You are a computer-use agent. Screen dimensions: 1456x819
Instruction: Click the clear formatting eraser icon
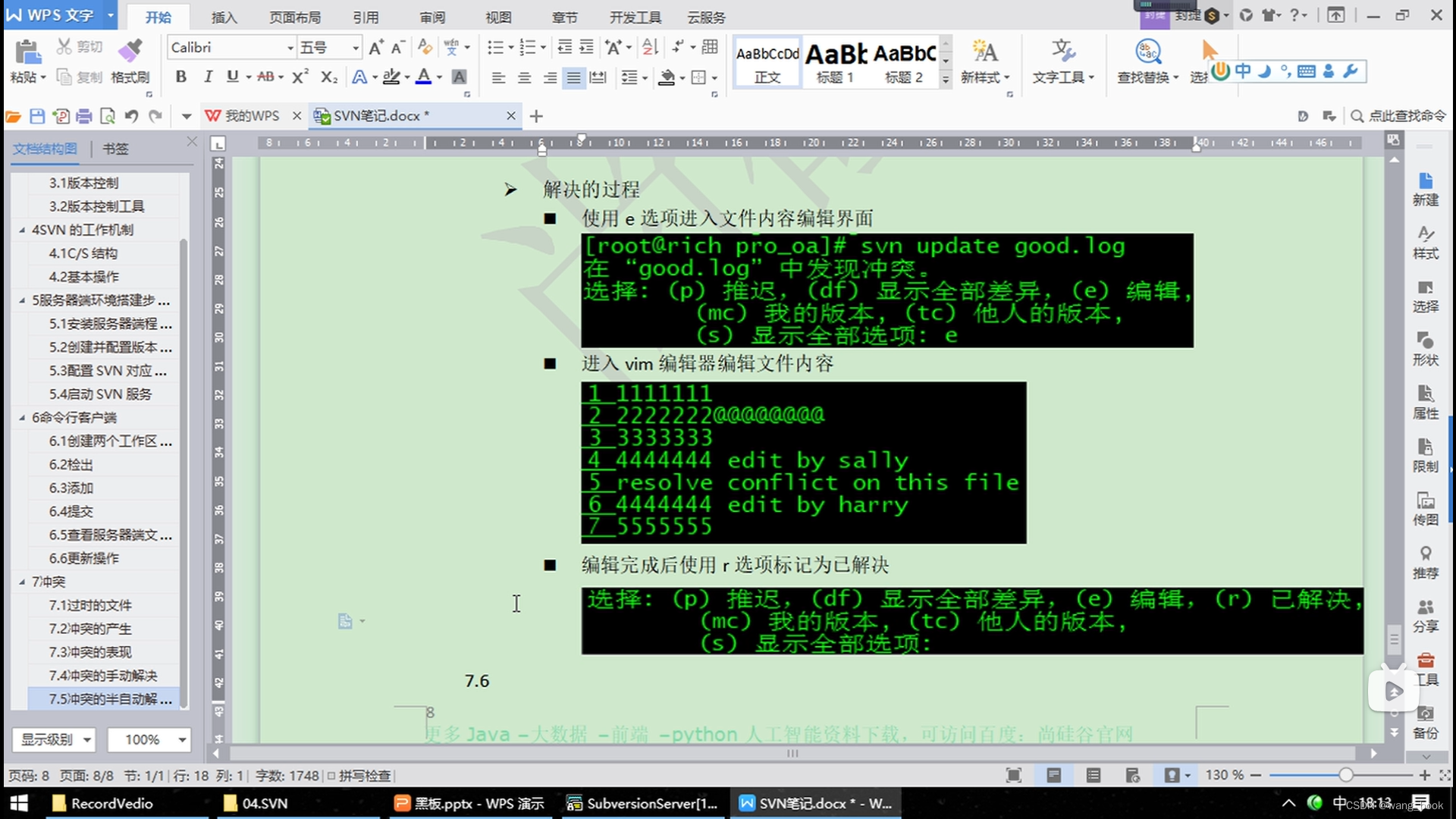425,48
